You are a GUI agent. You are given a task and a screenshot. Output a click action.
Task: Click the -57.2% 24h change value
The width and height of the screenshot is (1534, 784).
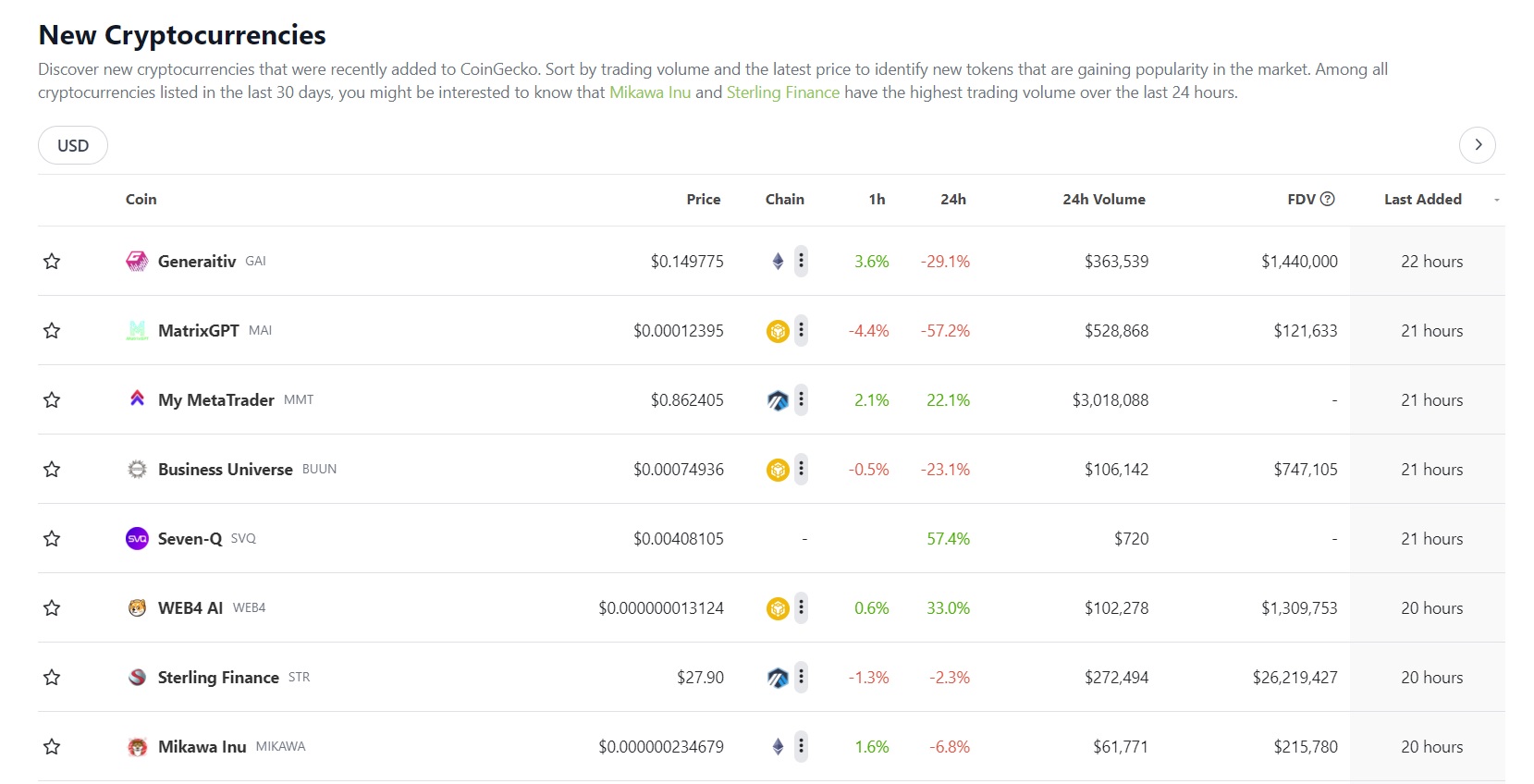945,331
